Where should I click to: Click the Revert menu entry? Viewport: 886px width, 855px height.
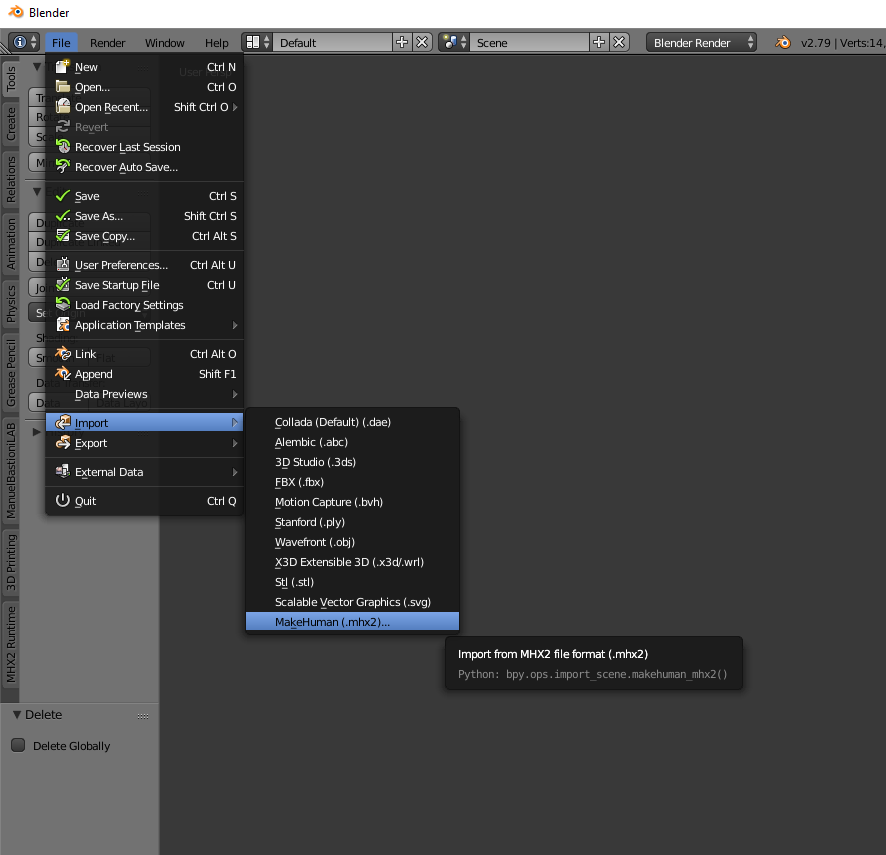click(144, 127)
